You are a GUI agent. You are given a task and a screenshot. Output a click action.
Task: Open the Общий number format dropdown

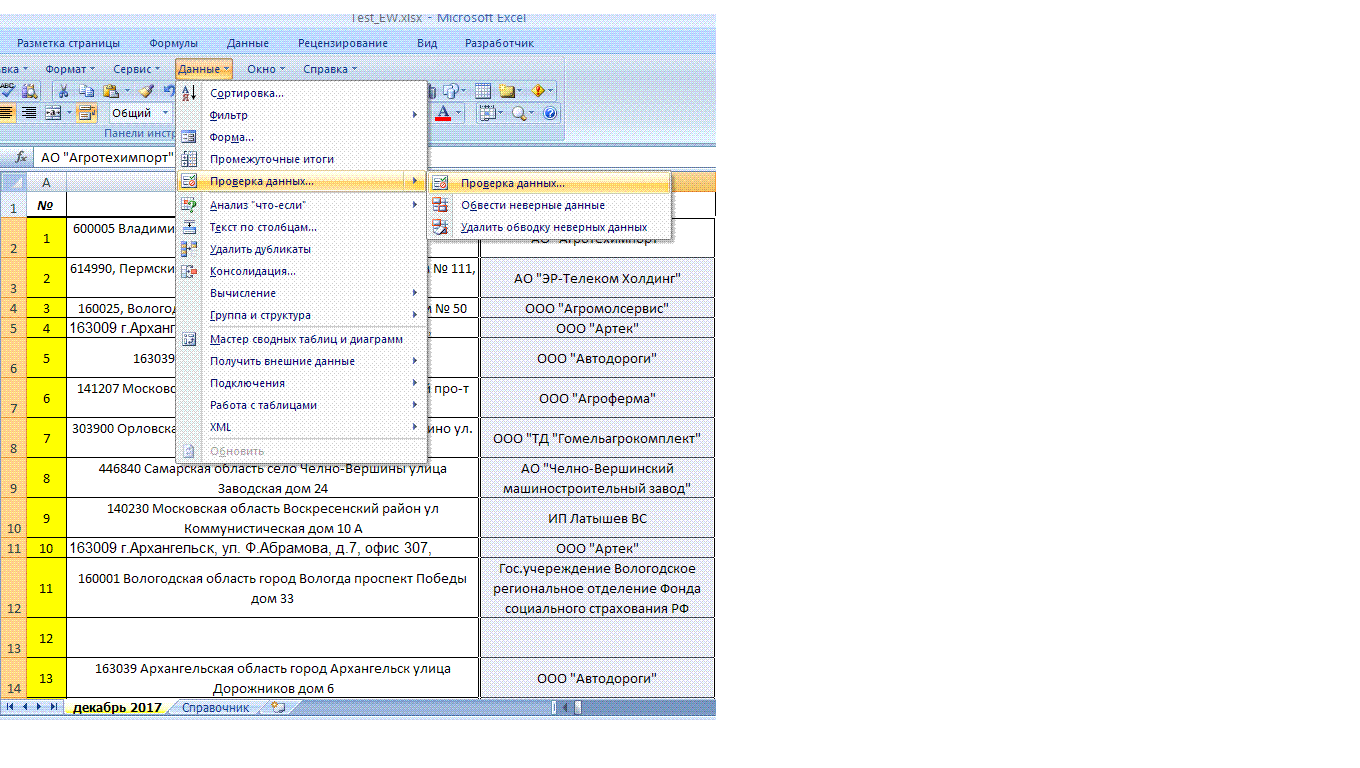(x=165, y=113)
